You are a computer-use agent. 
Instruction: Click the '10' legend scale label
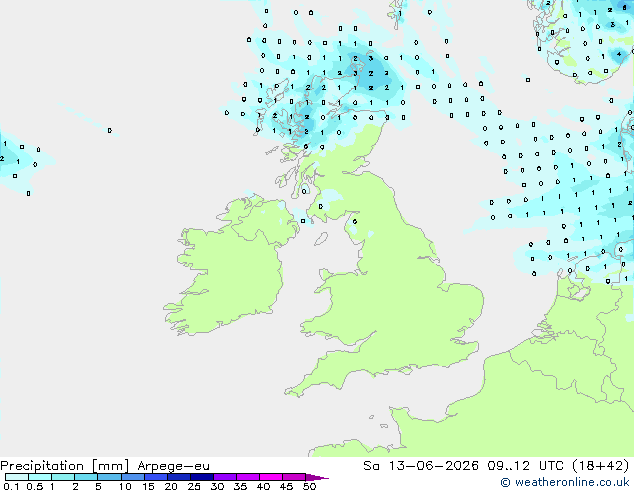125,486
